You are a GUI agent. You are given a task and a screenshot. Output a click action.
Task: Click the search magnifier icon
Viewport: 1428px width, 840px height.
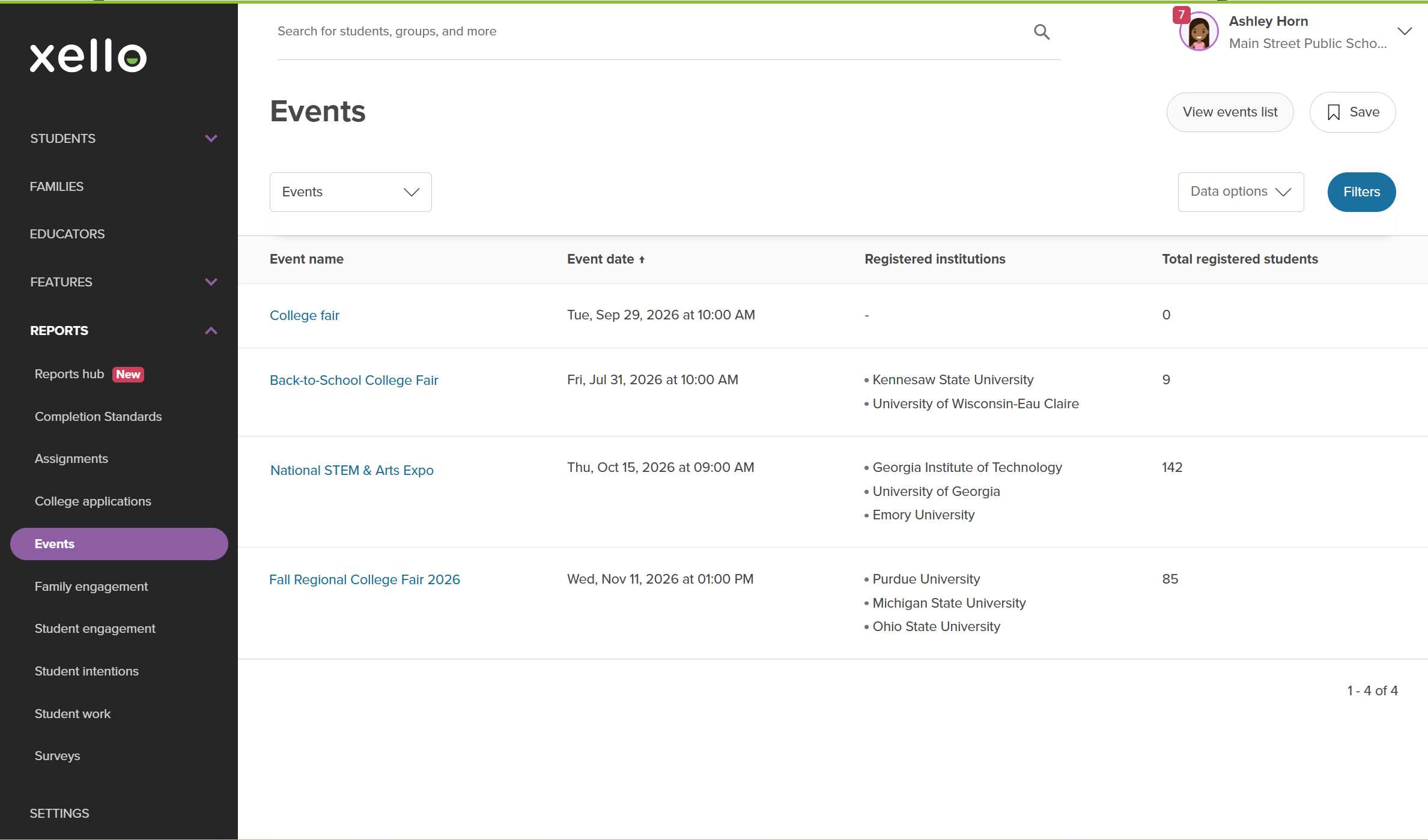point(1042,32)
